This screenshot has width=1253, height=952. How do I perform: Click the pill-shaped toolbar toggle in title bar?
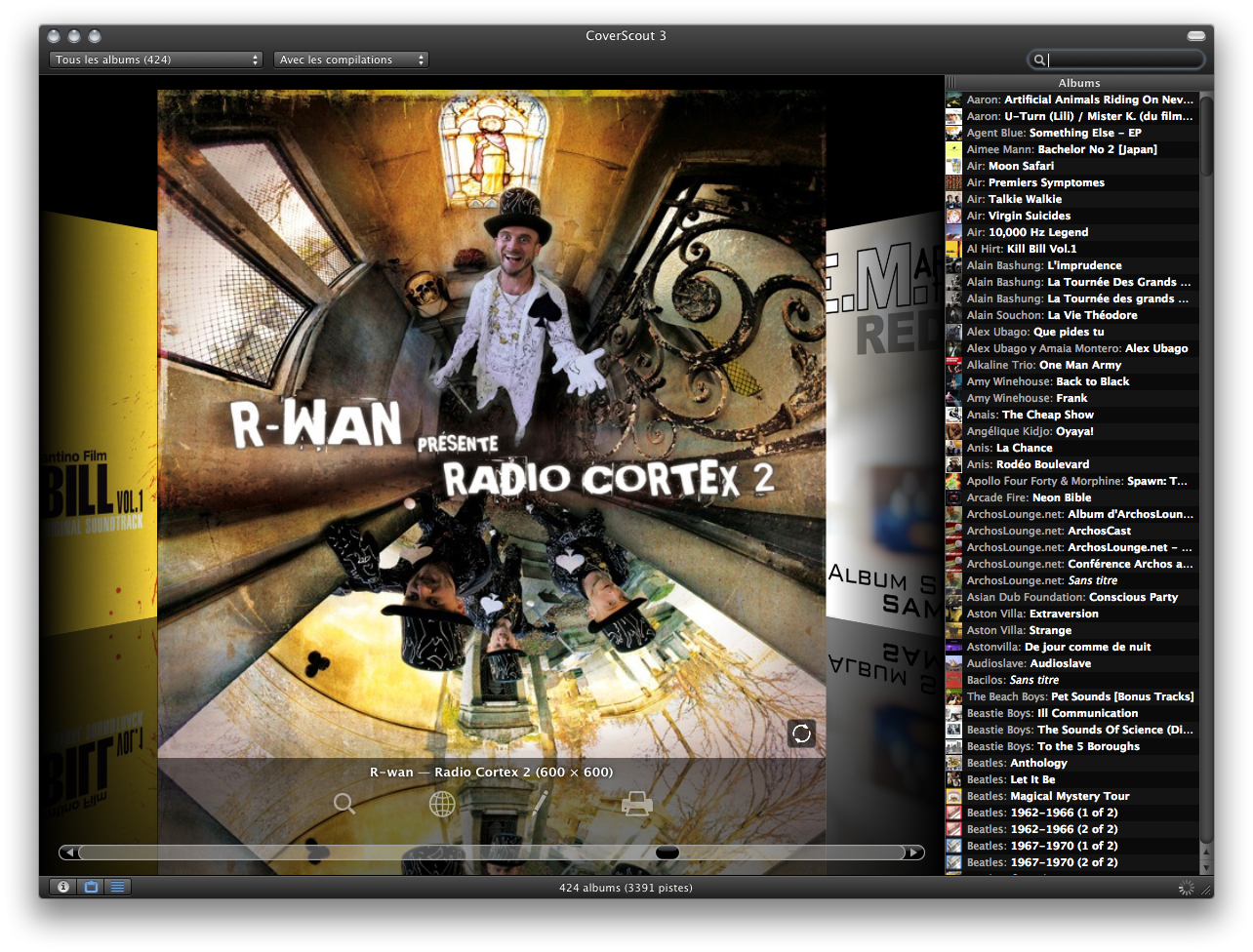(x=1195, y=36)
